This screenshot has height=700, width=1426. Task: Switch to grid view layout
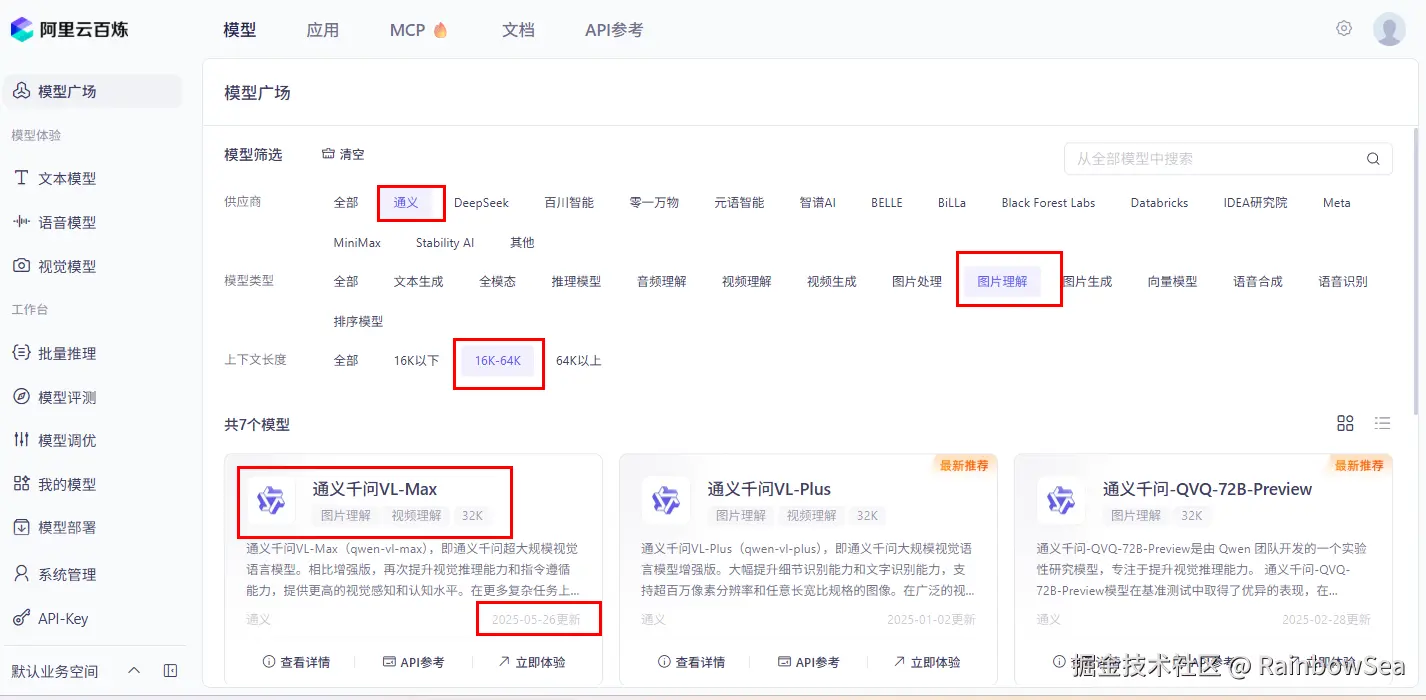tap(1345, 423)
